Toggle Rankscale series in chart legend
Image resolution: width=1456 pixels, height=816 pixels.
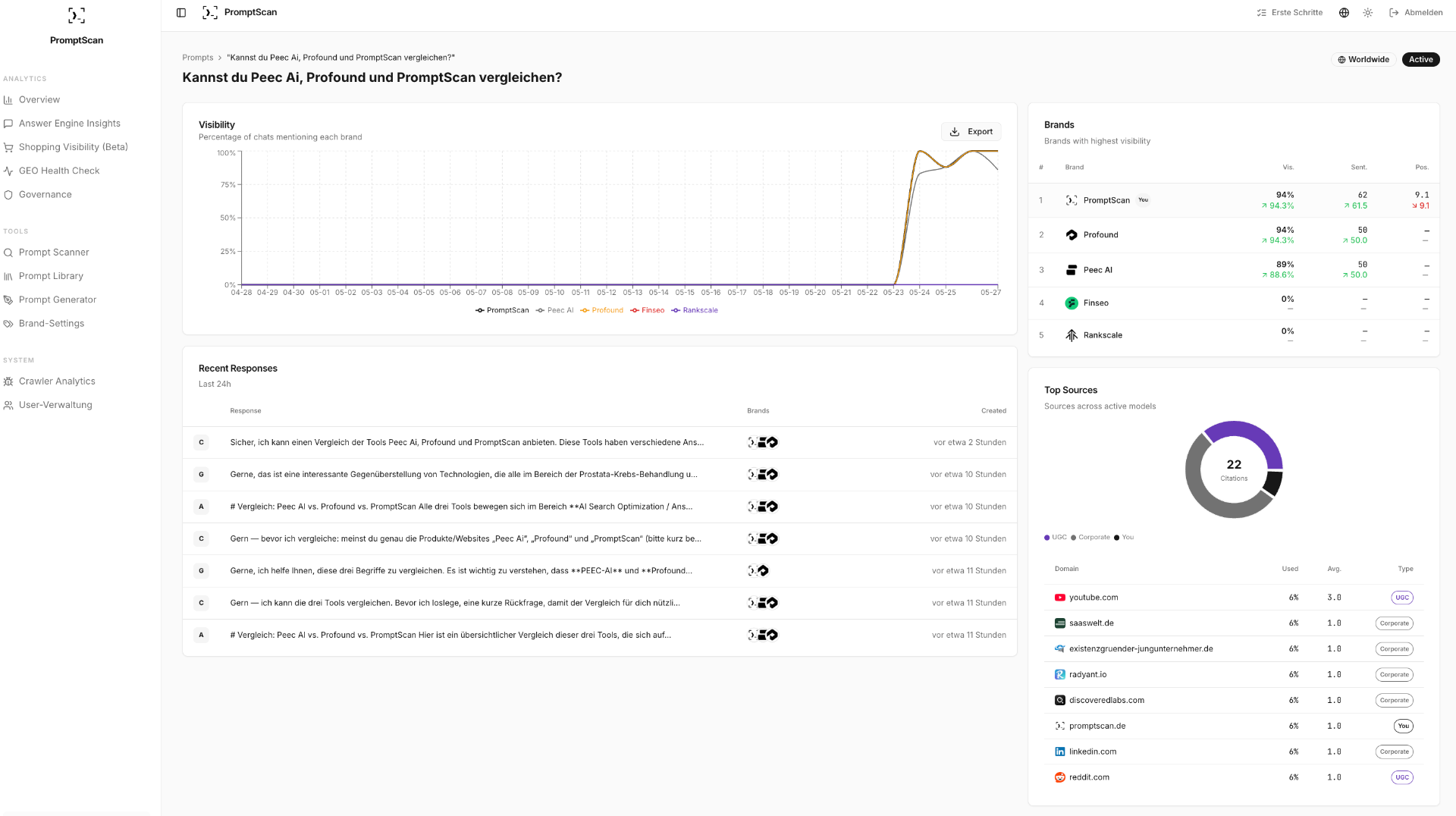point(695,310)
